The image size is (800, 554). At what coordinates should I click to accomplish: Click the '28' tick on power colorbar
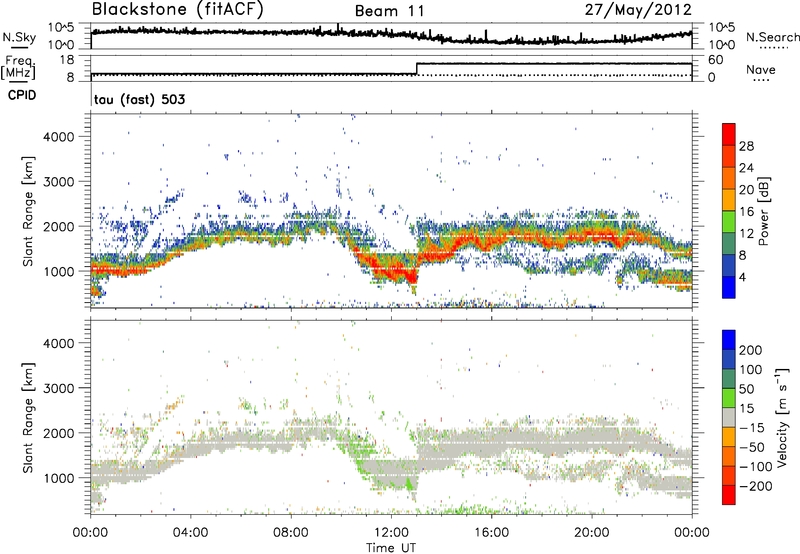point(746,146)
